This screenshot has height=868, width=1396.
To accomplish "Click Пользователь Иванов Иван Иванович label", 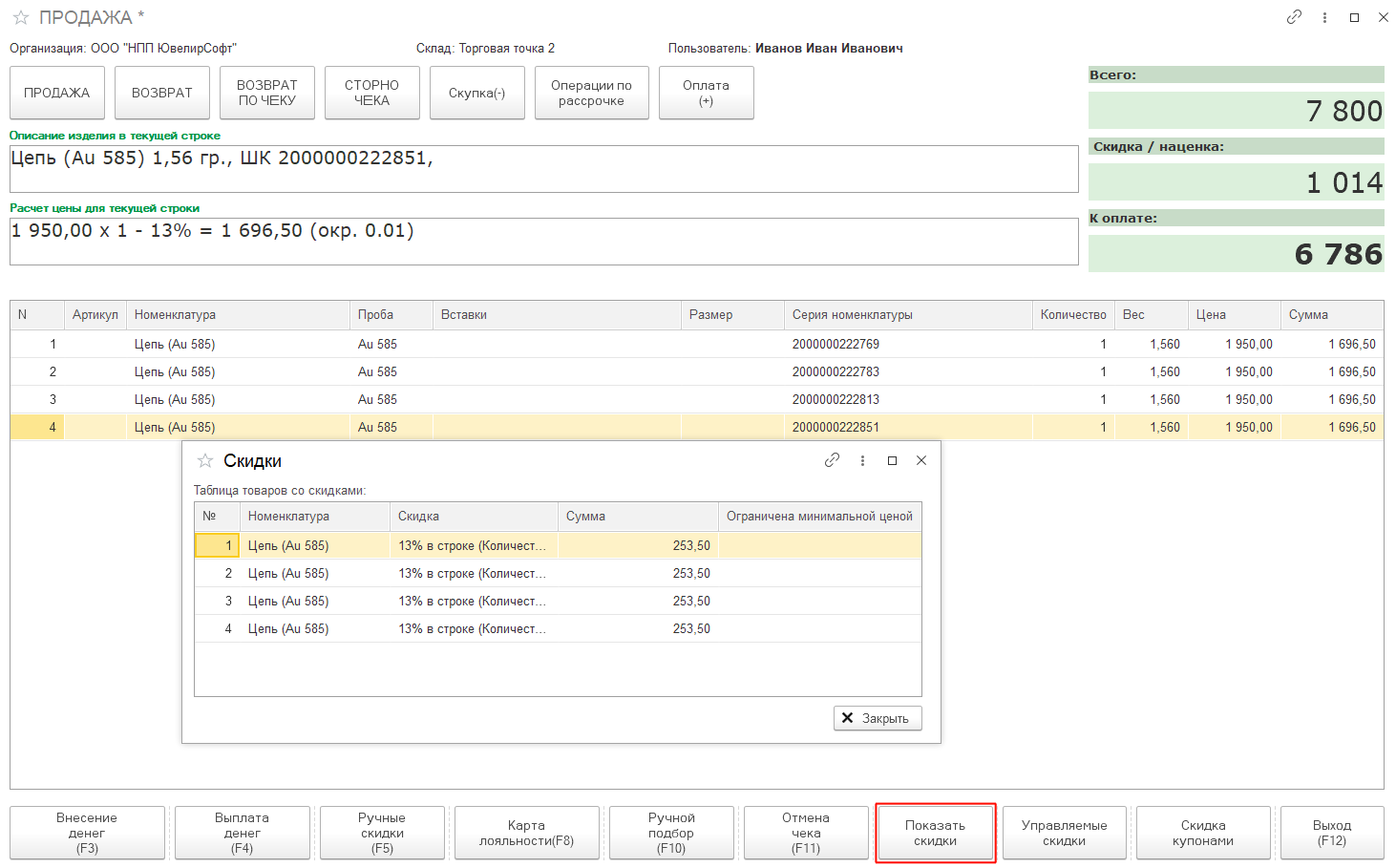I will pos(785,48).
